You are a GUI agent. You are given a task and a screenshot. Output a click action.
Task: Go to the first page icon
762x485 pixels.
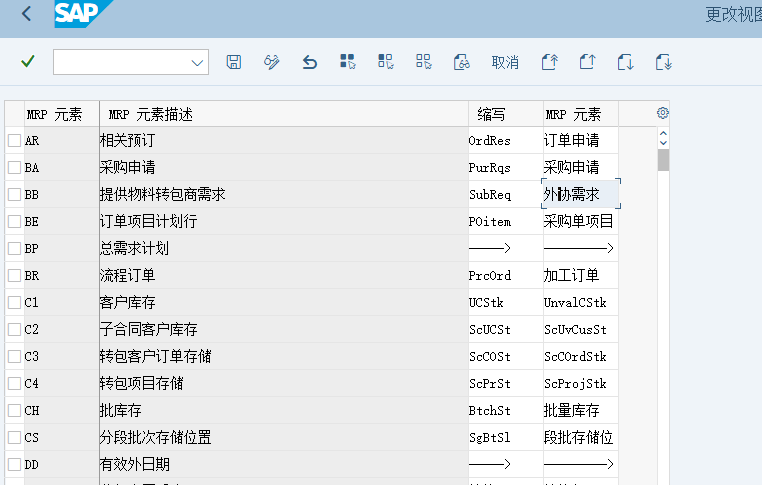click(x=549, y=62)
